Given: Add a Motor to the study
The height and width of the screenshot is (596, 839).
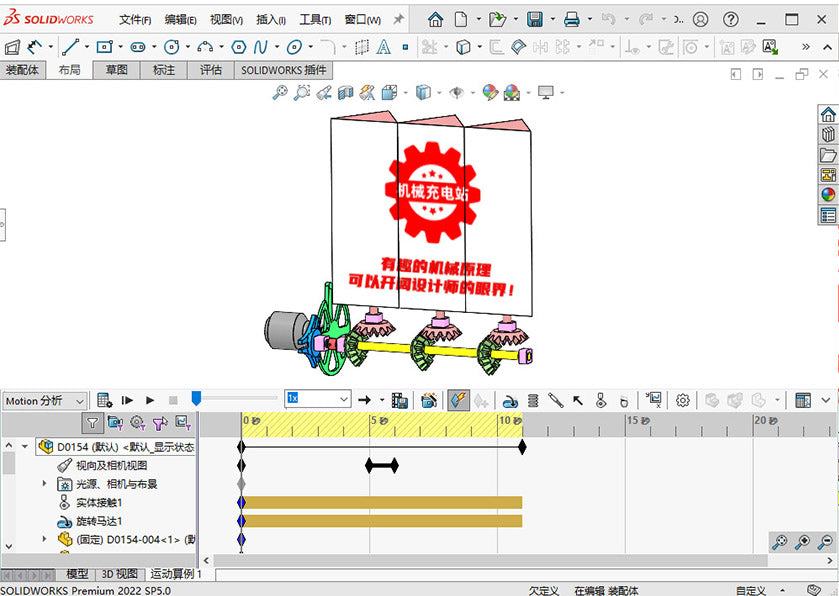Looking at the screenshot, I should pos(510,400).
